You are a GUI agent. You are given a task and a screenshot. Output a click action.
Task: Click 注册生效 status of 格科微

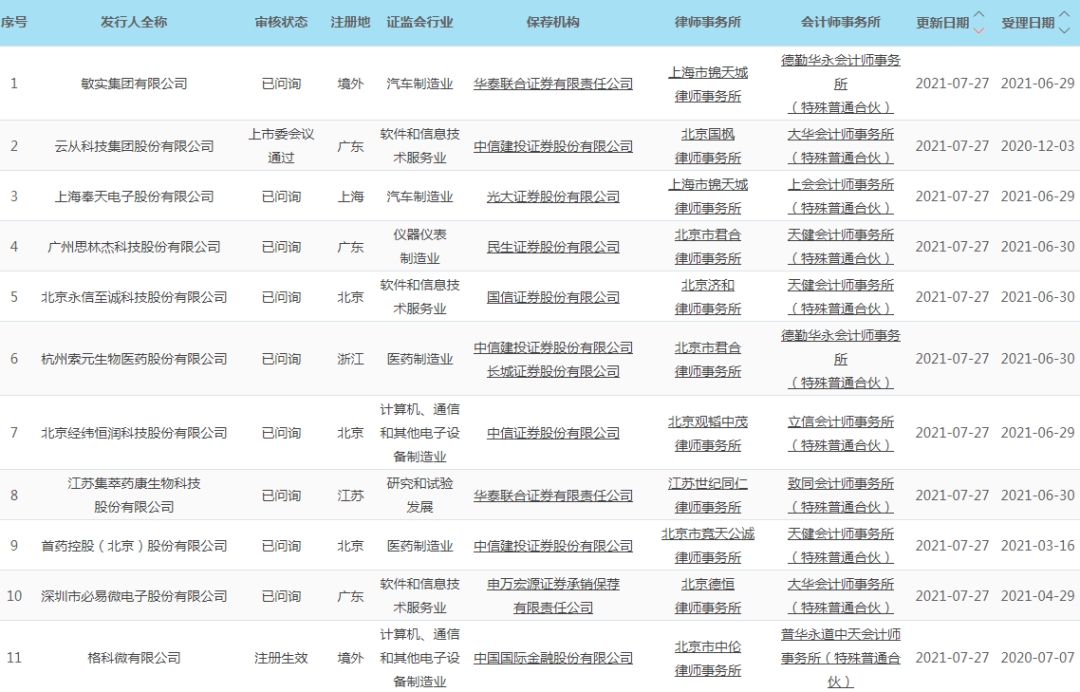pyautogui.click(x=281, y=658)
